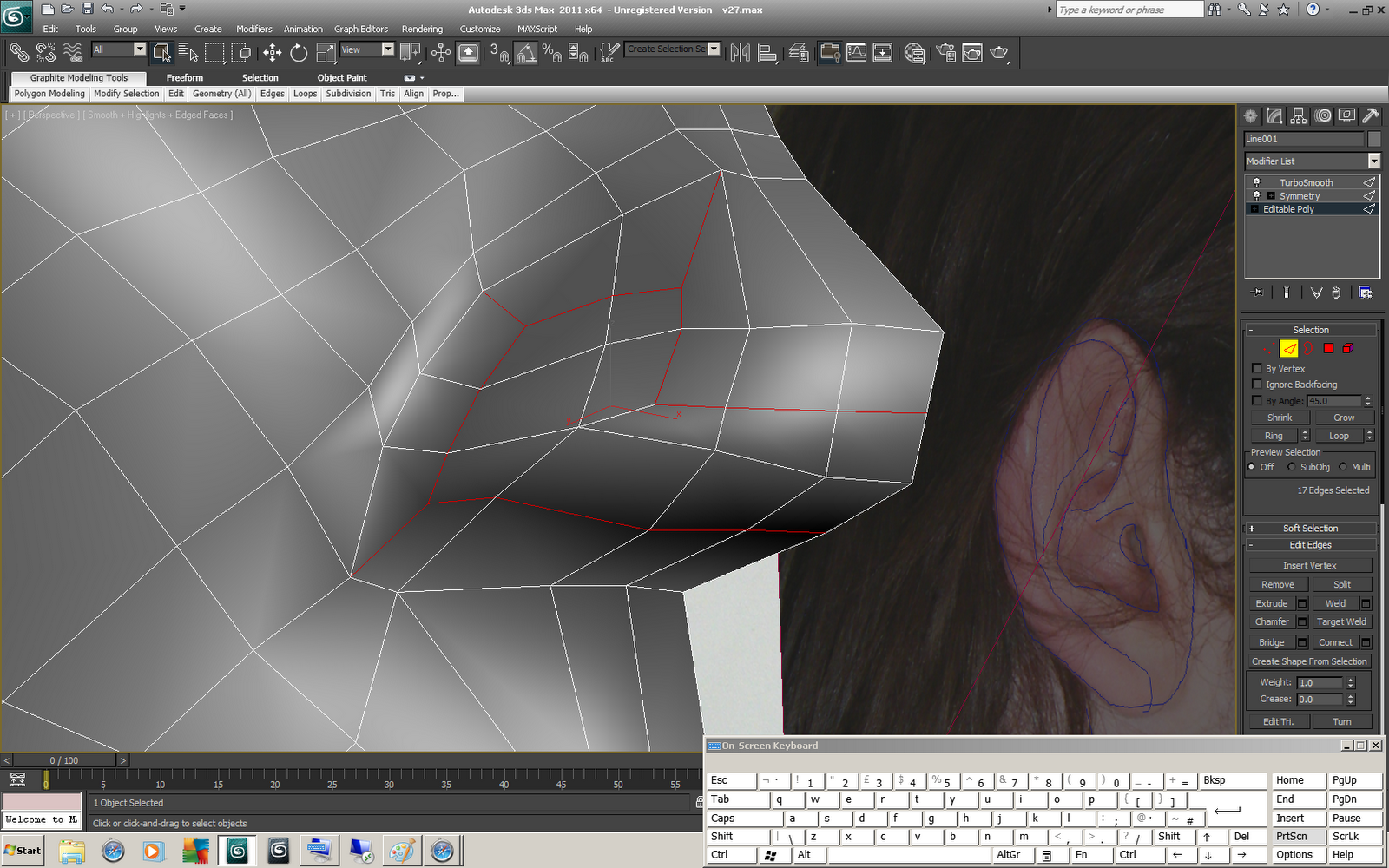1389x868 pixels.
Task: Click the Pin Stack icon below modifier list
Action: (x=1256, y=292)
